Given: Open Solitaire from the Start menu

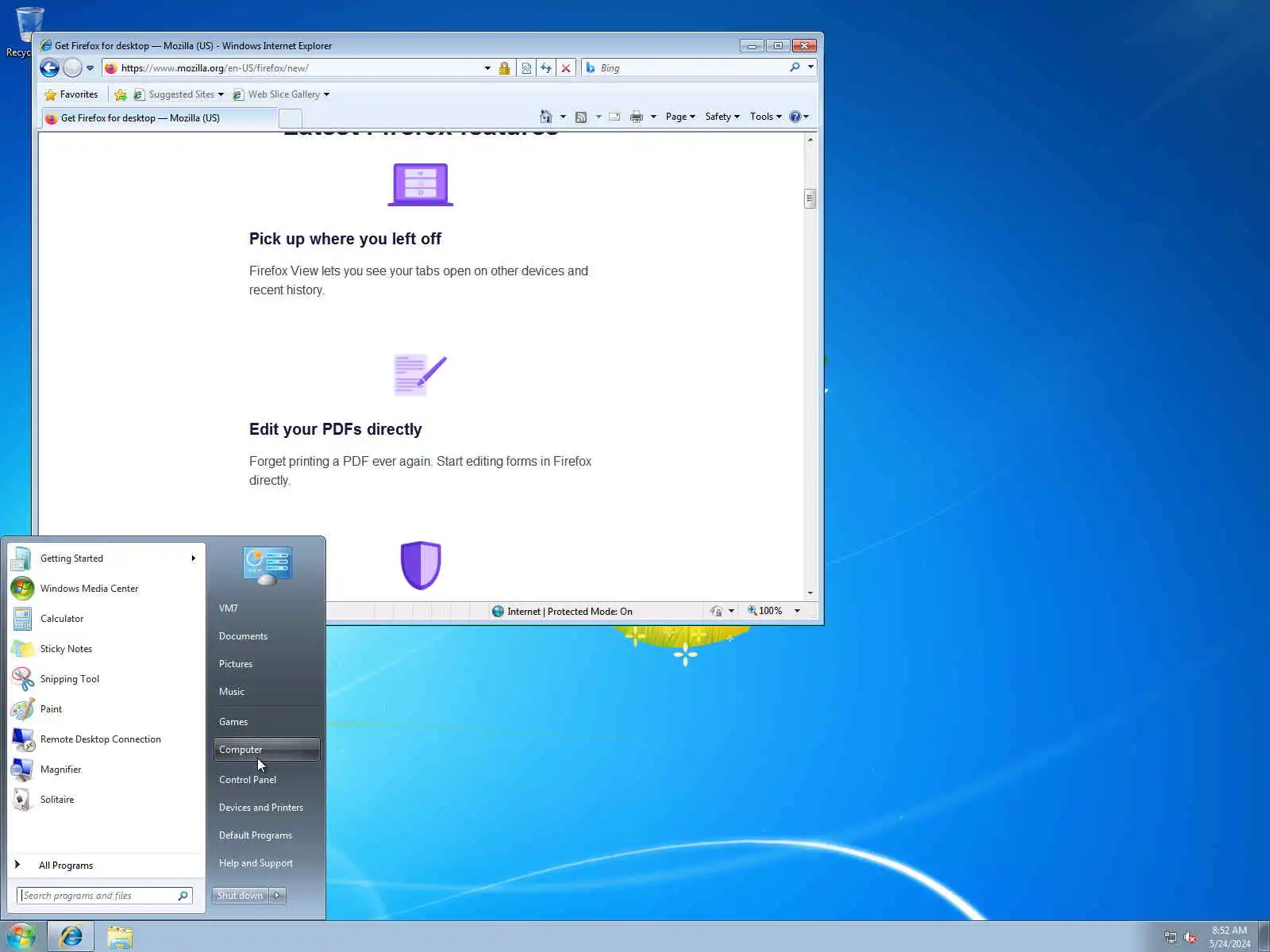Looking at the screenshot, I should tap(106, 800).
